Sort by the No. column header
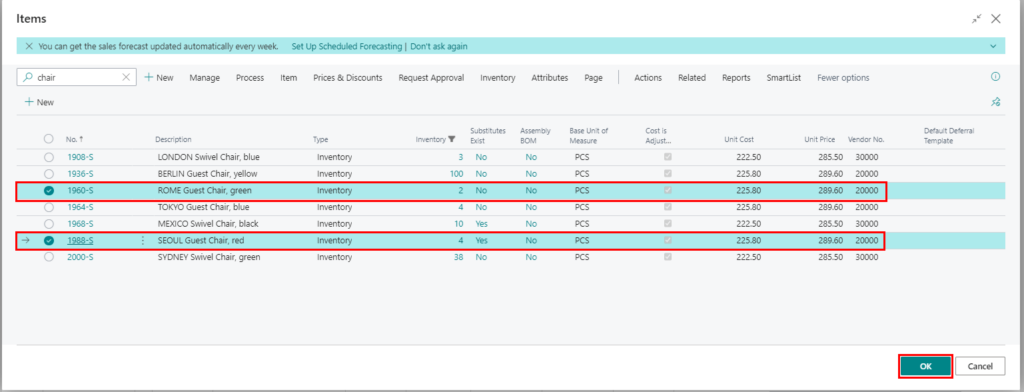Image resolution: width=1024 pixels, height=392 pixels. point(74,139)
